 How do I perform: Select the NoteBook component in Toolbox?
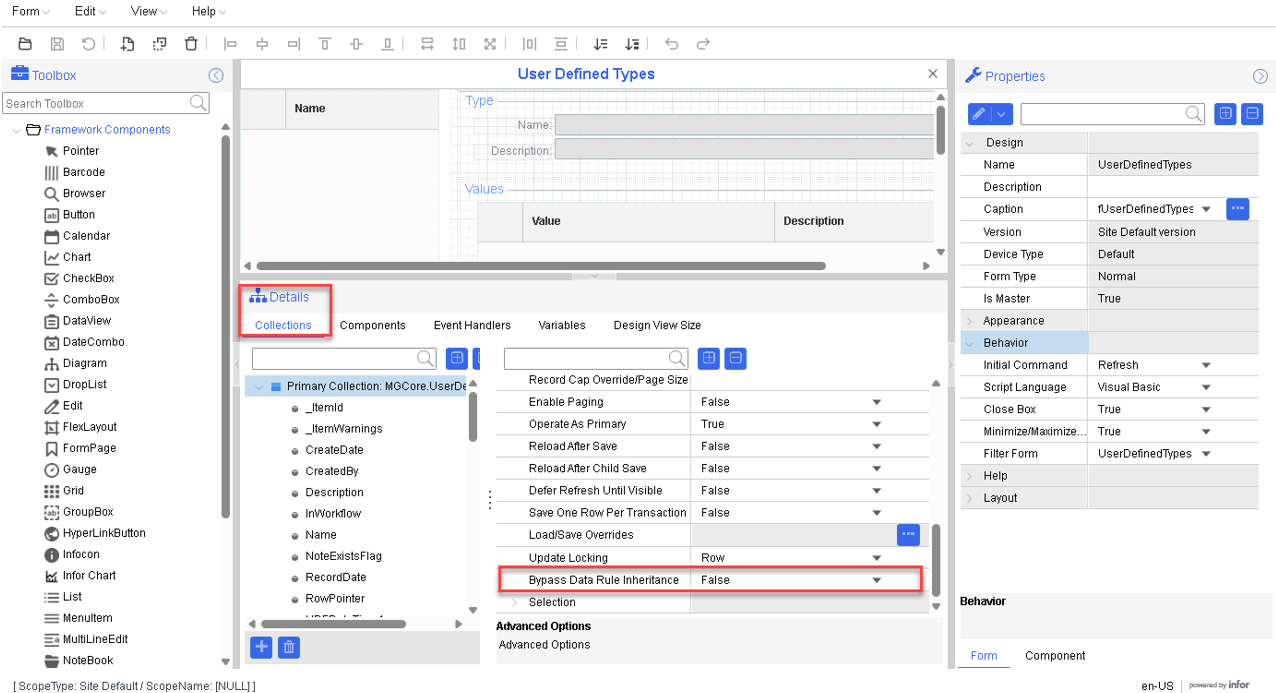pos(87,660)
